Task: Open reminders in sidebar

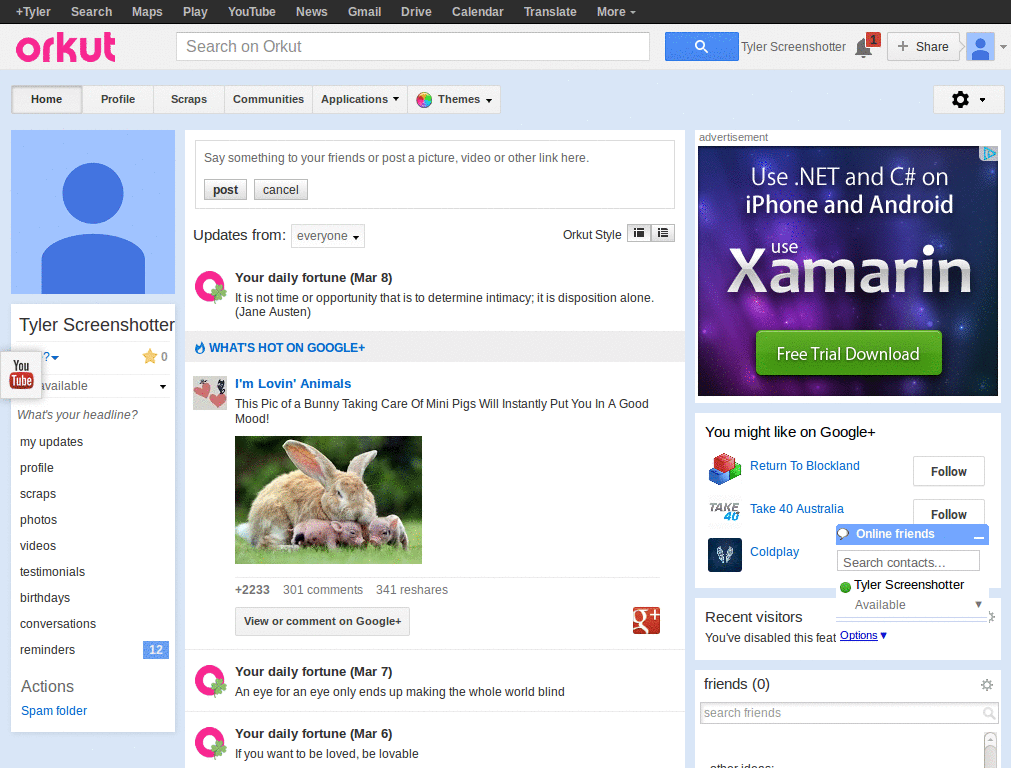Action: [x=47, y=650]
